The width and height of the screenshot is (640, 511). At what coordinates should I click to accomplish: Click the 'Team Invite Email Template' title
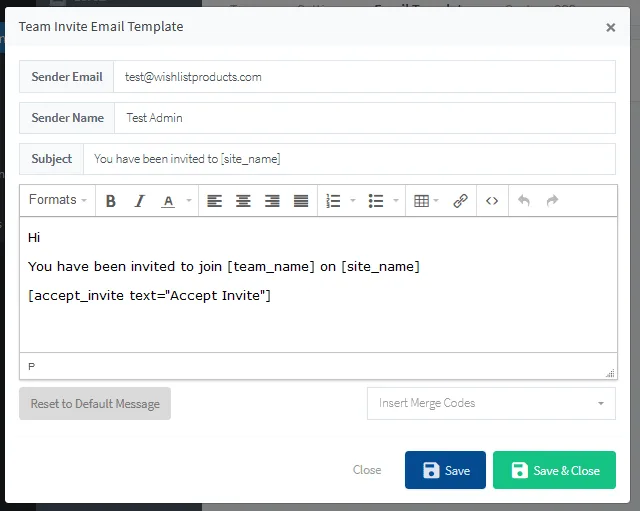click(101, 27)
